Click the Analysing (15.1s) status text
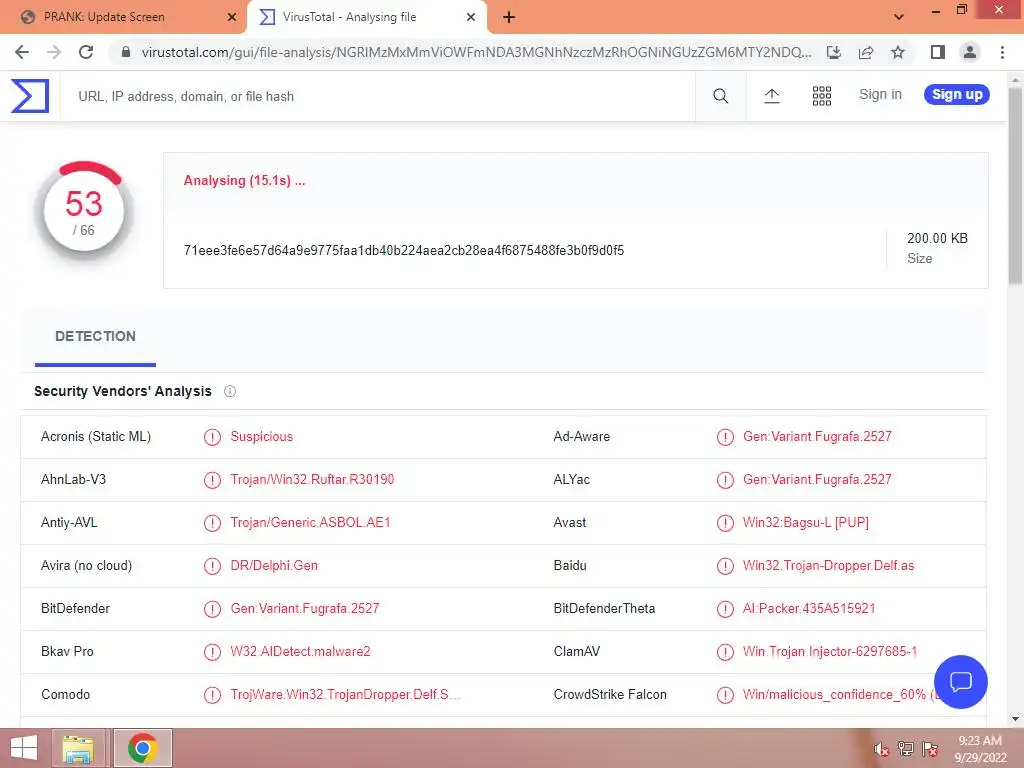 click(x=244, y=181)
